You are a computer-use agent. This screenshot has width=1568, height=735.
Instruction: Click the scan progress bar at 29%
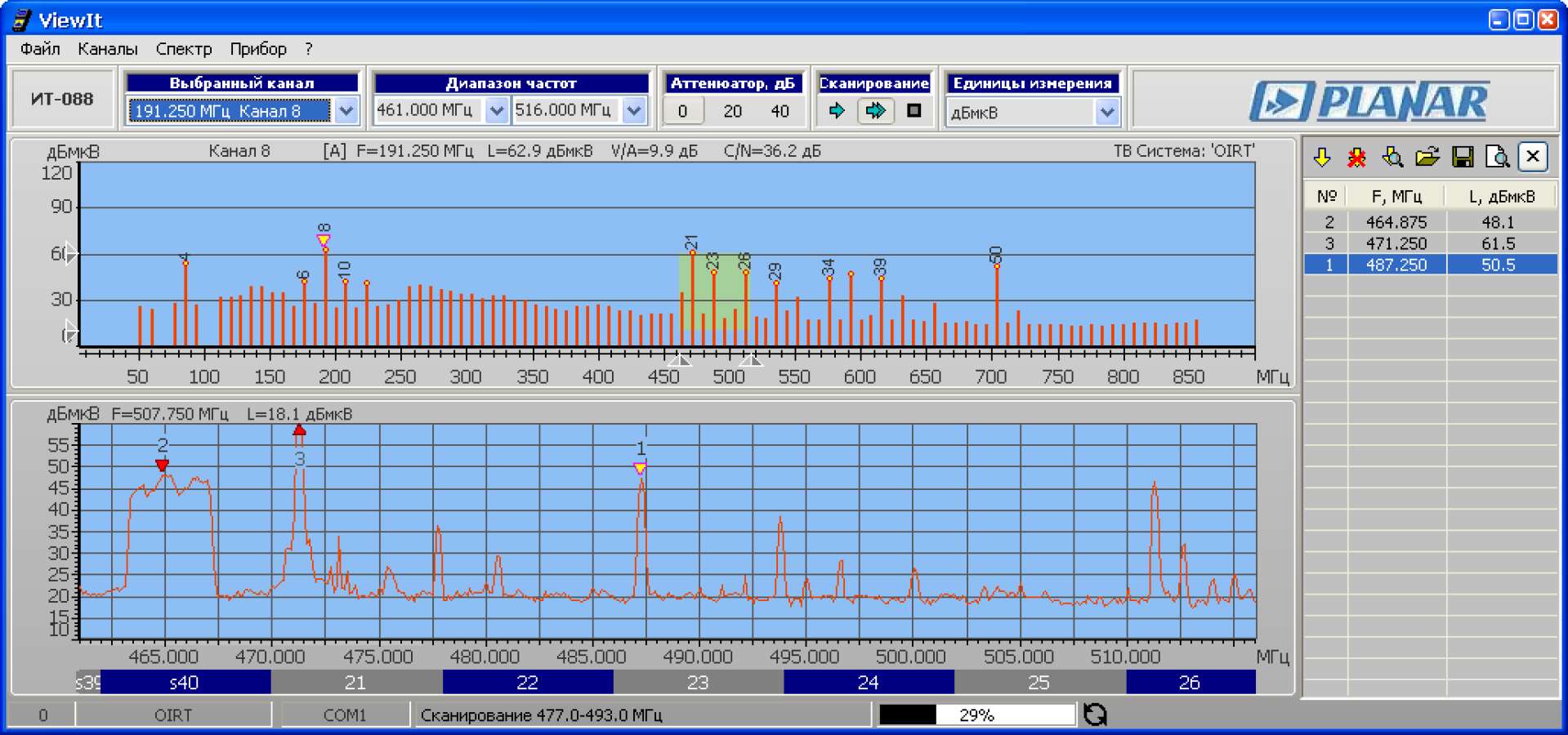(976, 715)
